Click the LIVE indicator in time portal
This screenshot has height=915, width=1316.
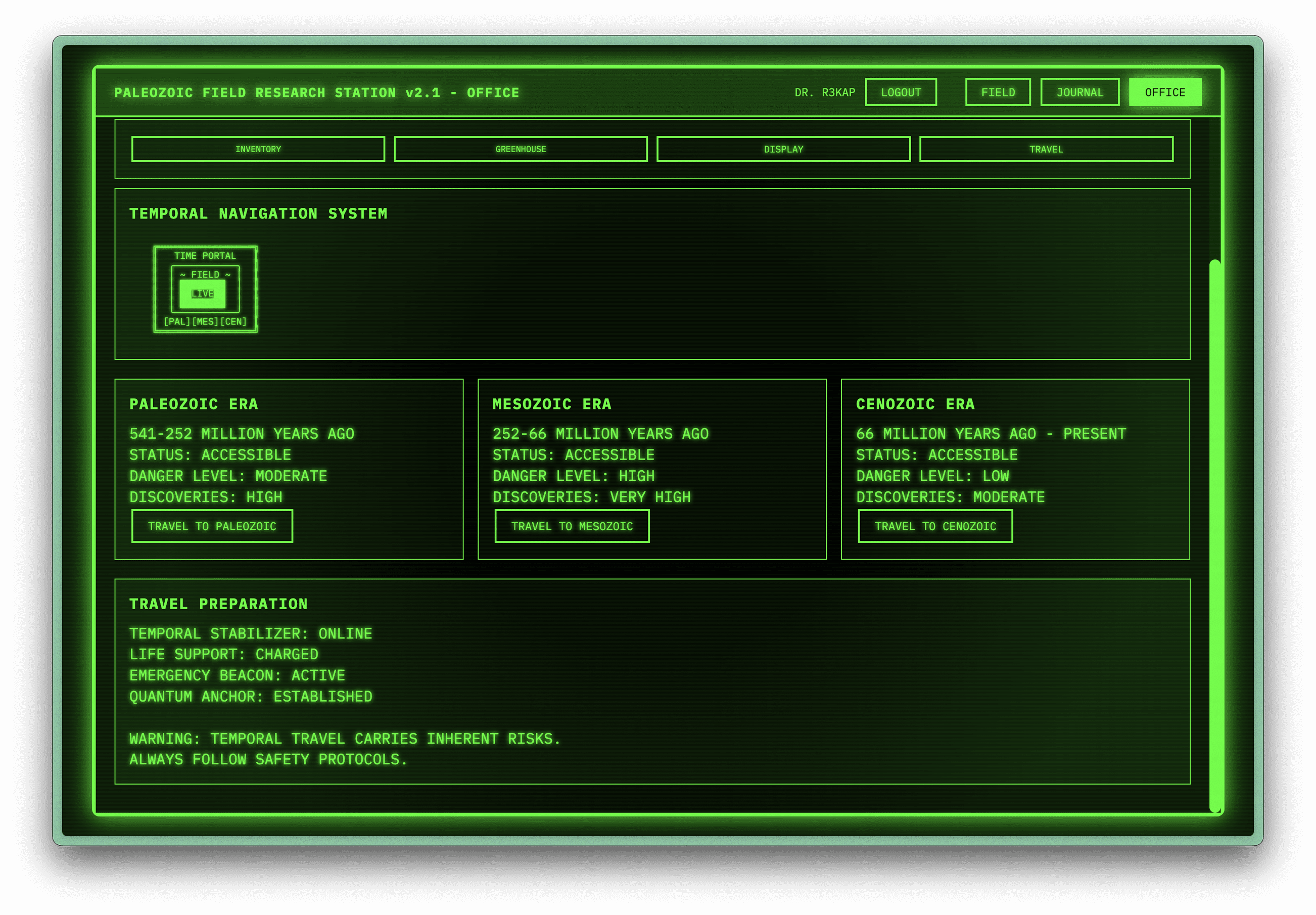tap(202, 294)
